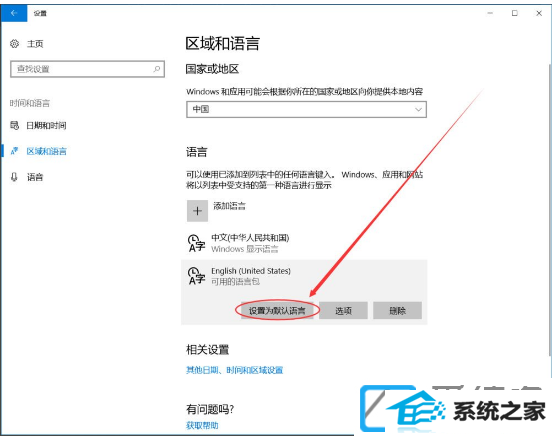Open the Home gear icon

(x=14, y=44)
